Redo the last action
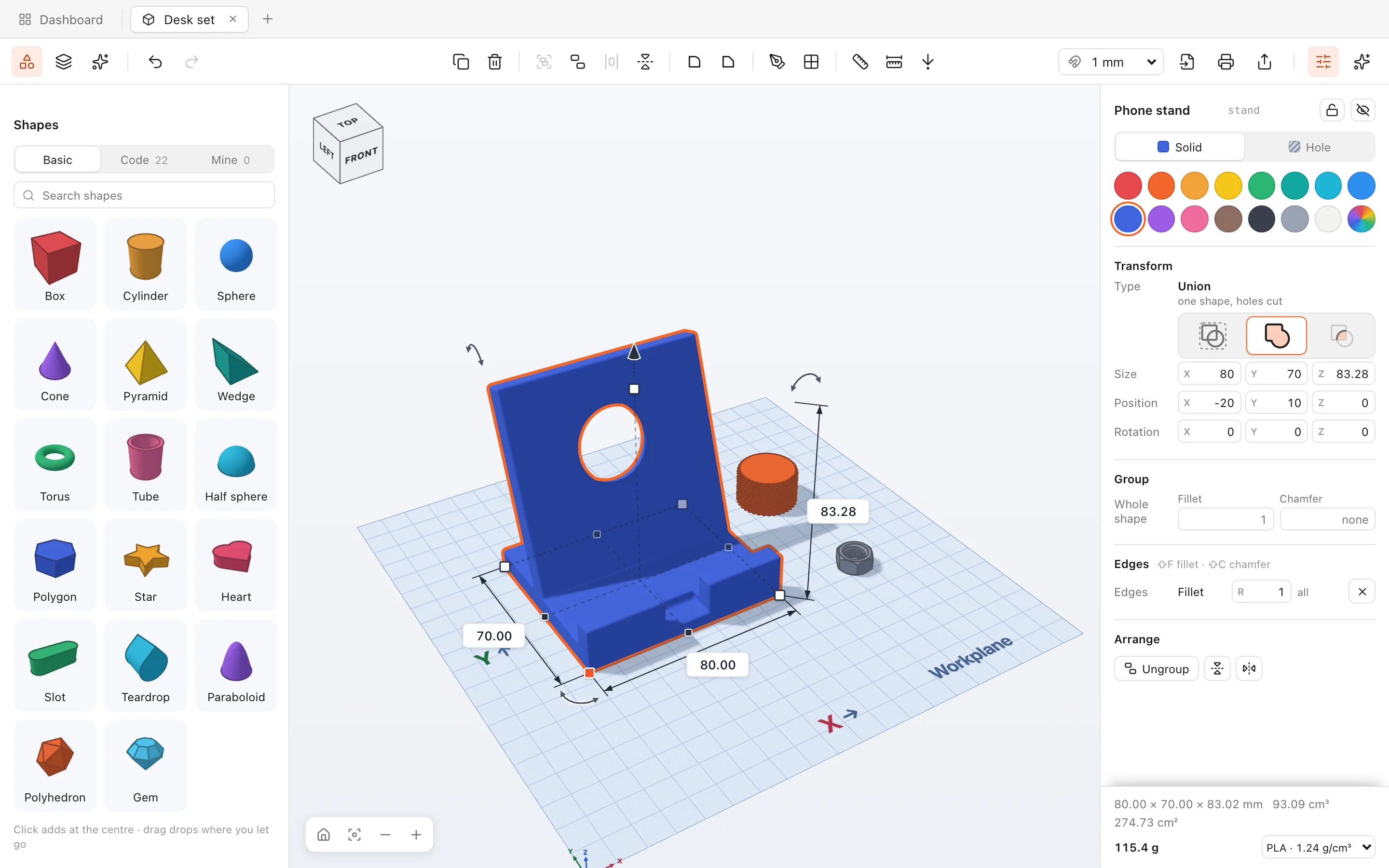 coord(191,61)
